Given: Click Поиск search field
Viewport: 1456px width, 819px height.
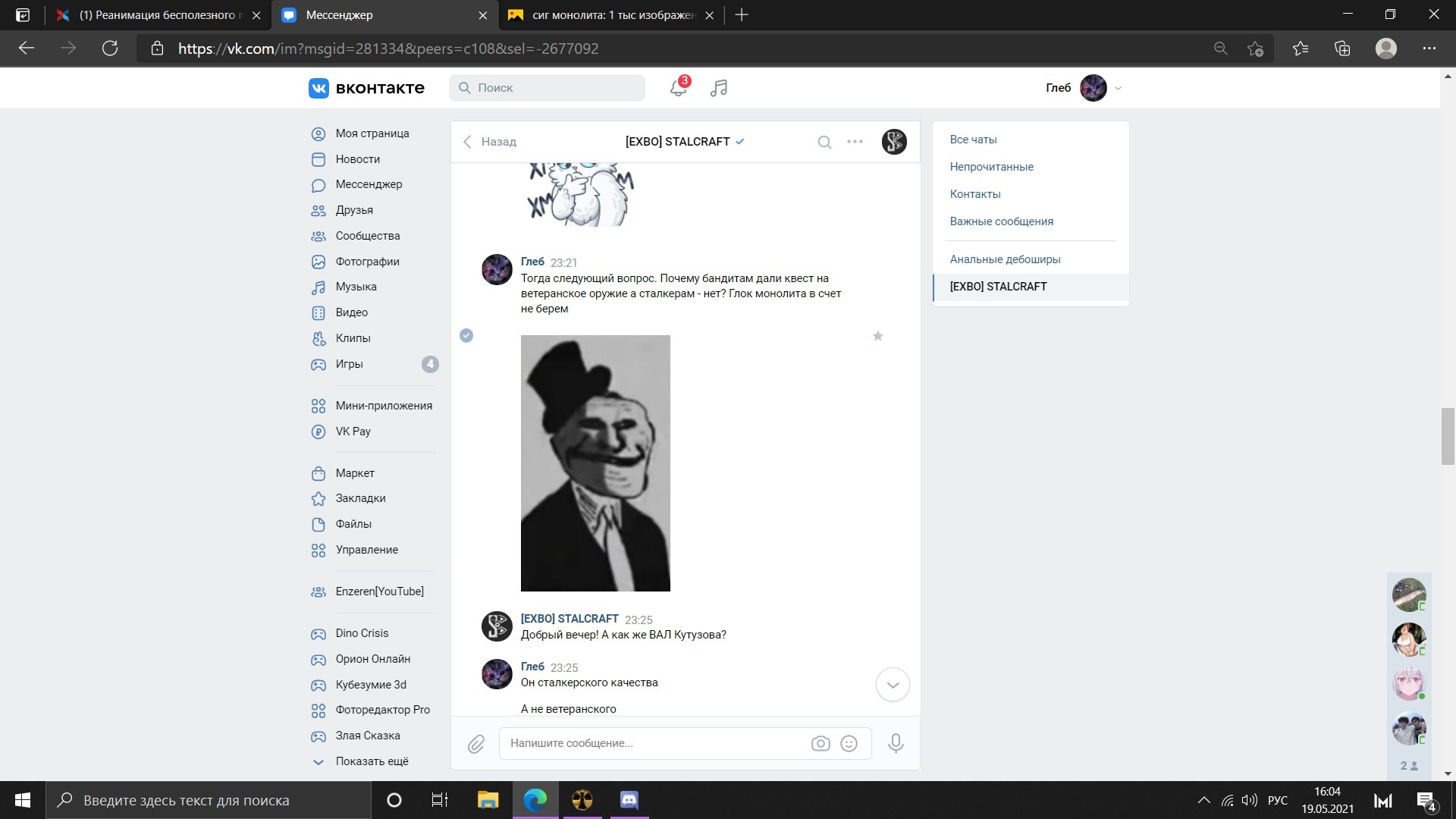Looking at the screenshot, I should 547,88.
